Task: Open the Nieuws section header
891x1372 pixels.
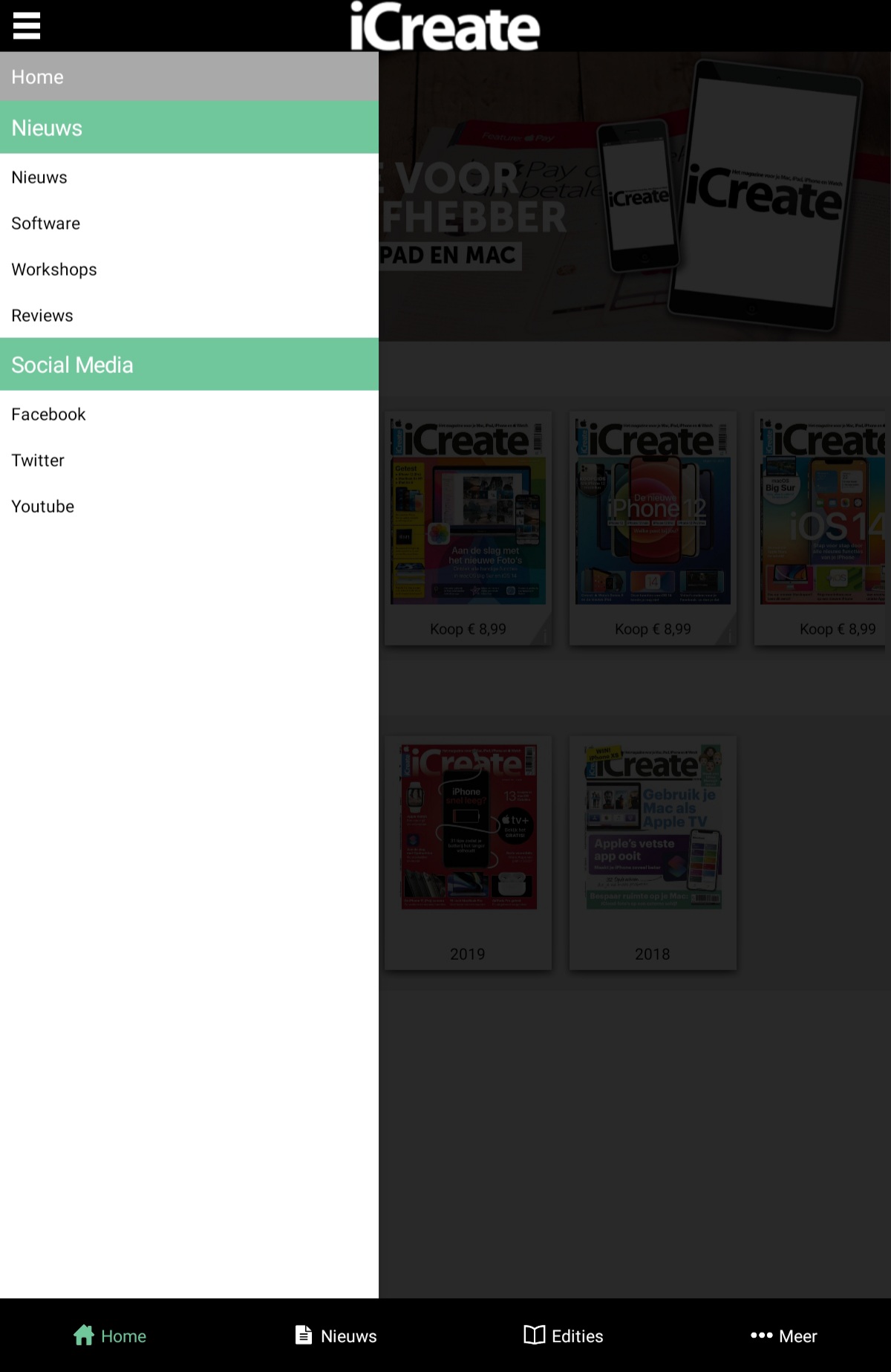Action: tap(189, 128)
